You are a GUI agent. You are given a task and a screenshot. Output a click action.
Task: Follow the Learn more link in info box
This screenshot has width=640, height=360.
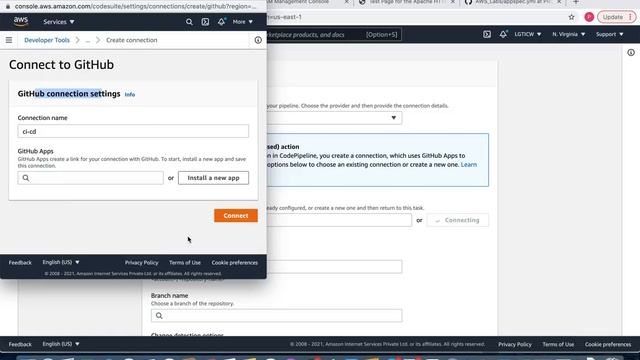pos(469,164)
